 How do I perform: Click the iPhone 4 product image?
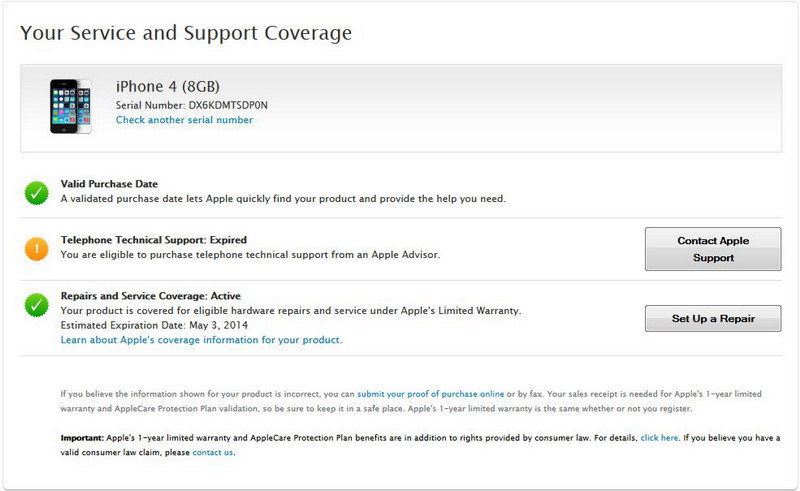pos(71,106)
